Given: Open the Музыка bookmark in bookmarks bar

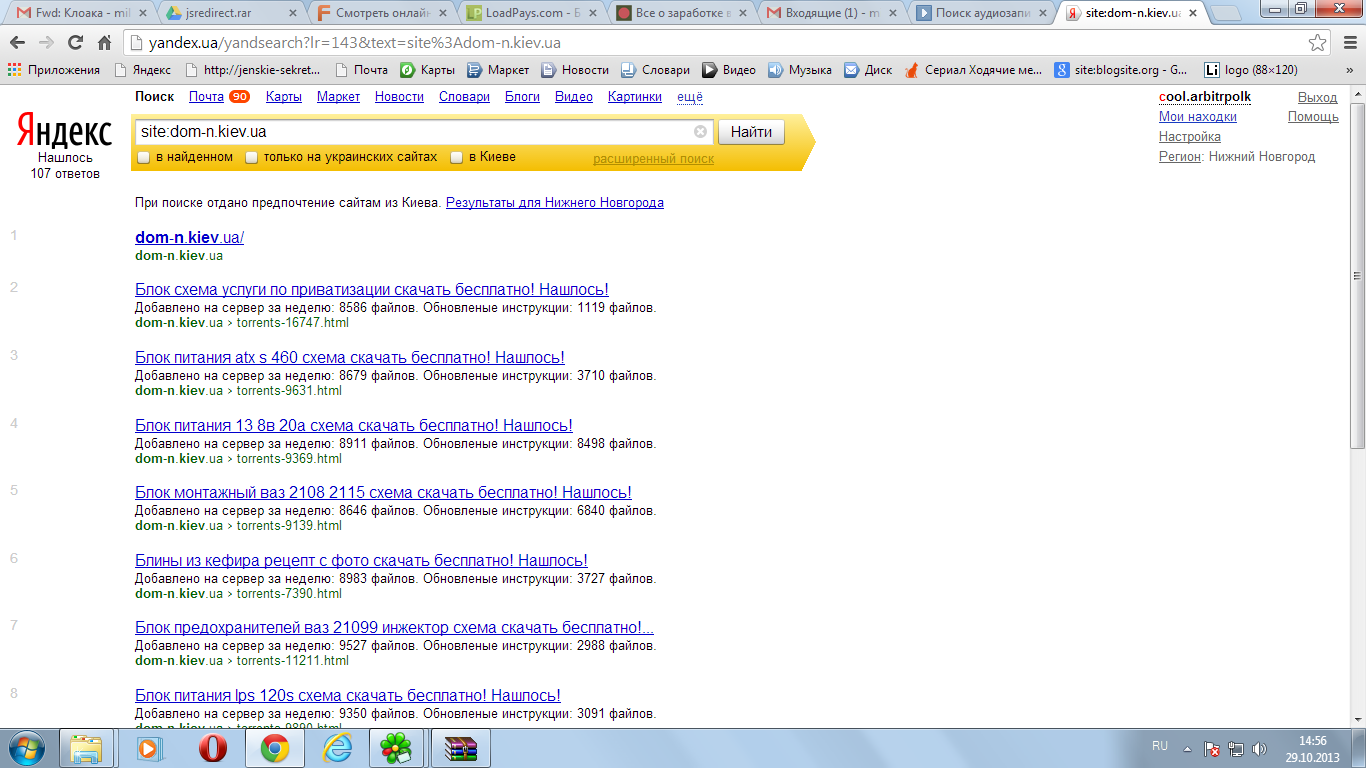Looking at the screenshot, I should tap(800, 70).
